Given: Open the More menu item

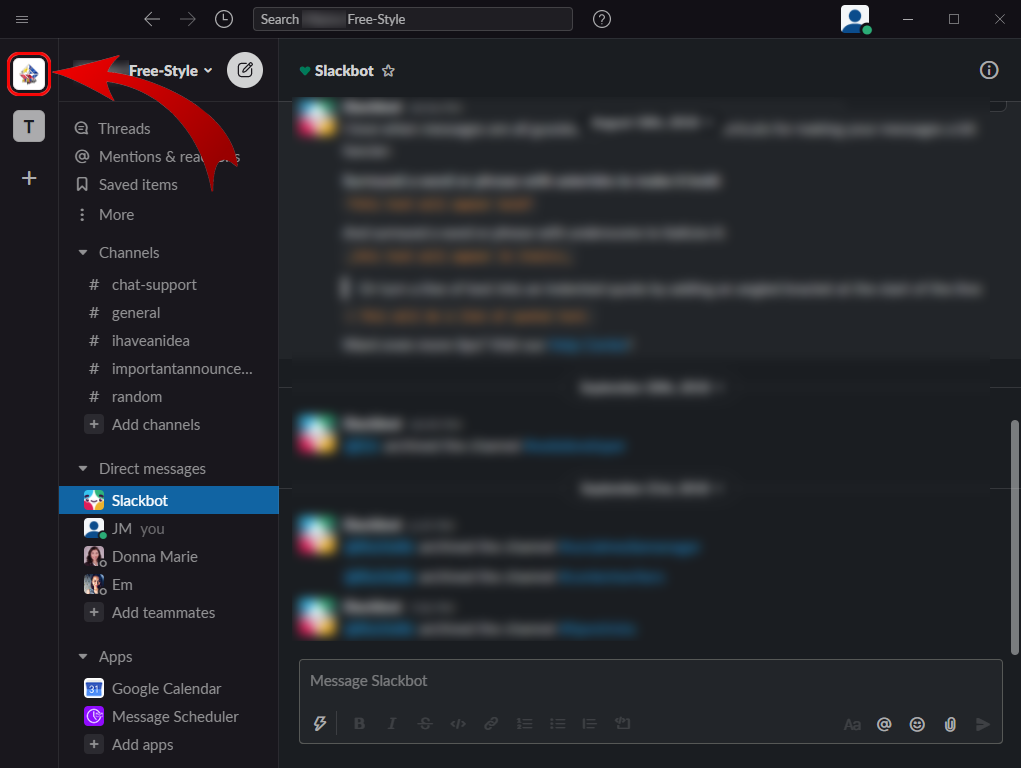Looking at the screenshot, I should (x=116, y=215).
